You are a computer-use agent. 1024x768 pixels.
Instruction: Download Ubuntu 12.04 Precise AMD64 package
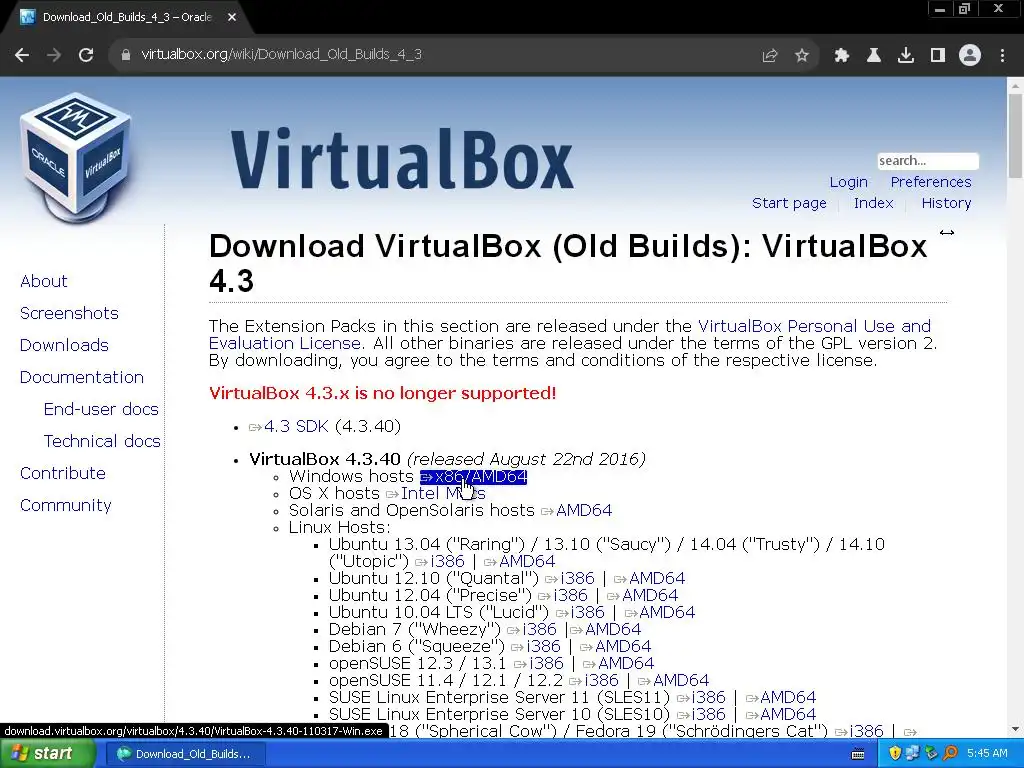pos(643,596)
